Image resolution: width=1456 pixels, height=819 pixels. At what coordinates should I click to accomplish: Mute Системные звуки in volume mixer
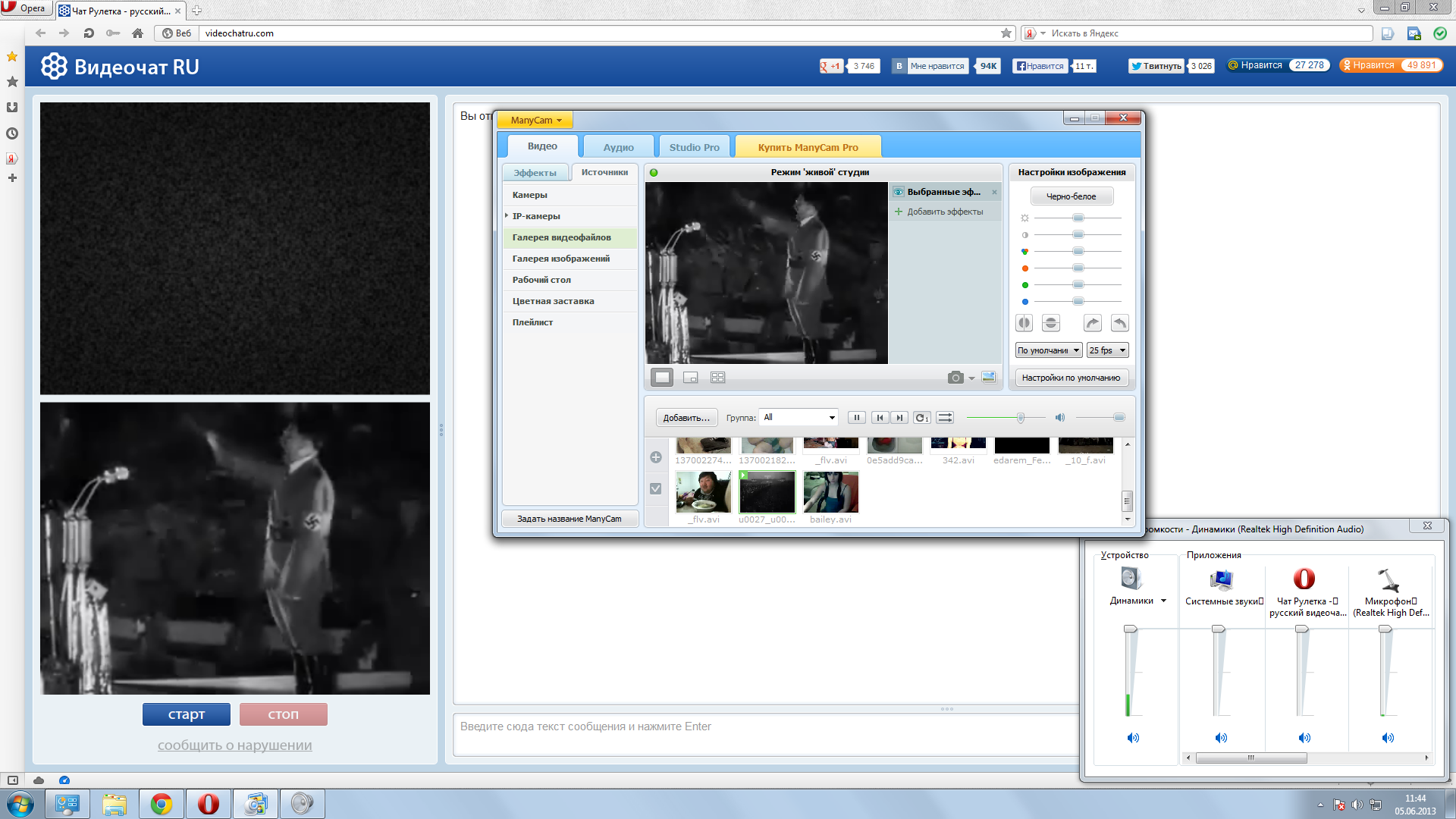[x=1221, y=738]
